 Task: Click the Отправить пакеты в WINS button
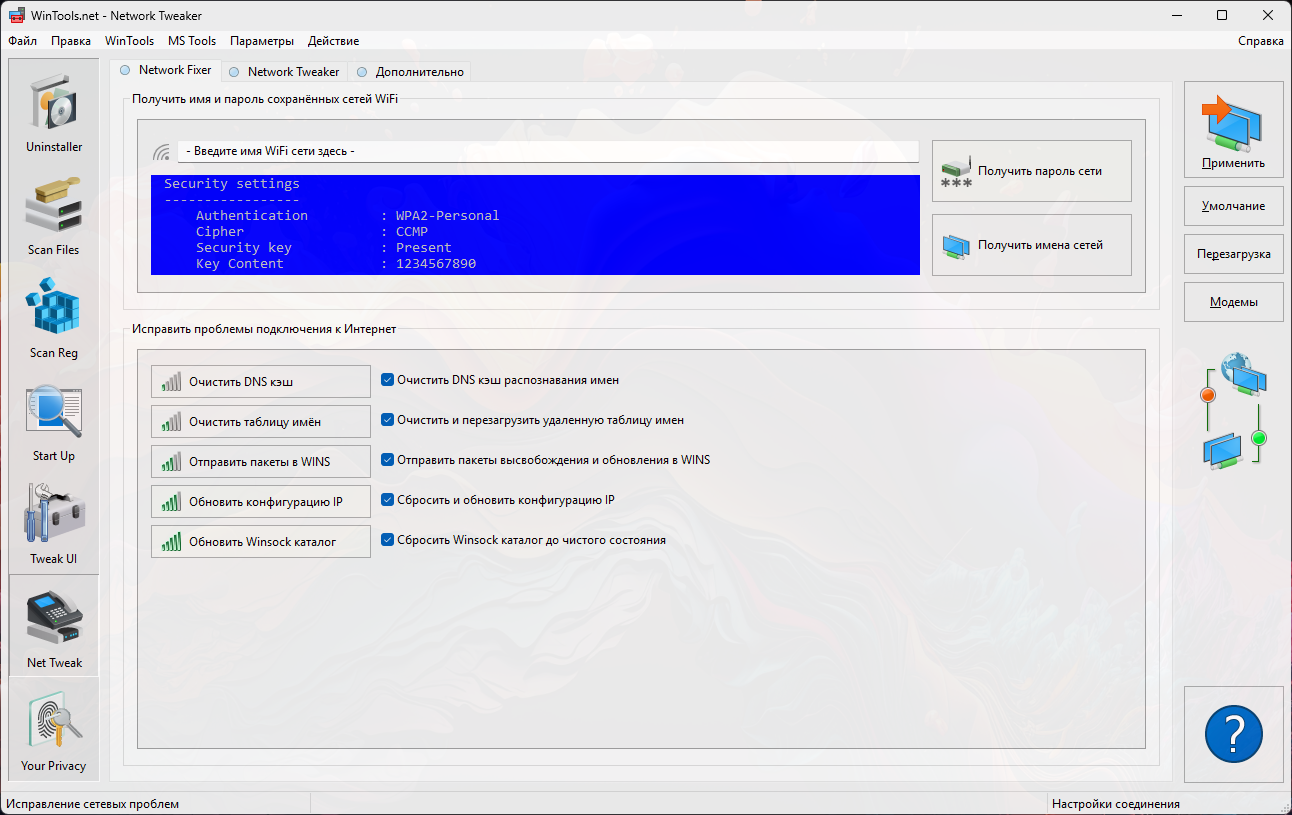[261, 461]
